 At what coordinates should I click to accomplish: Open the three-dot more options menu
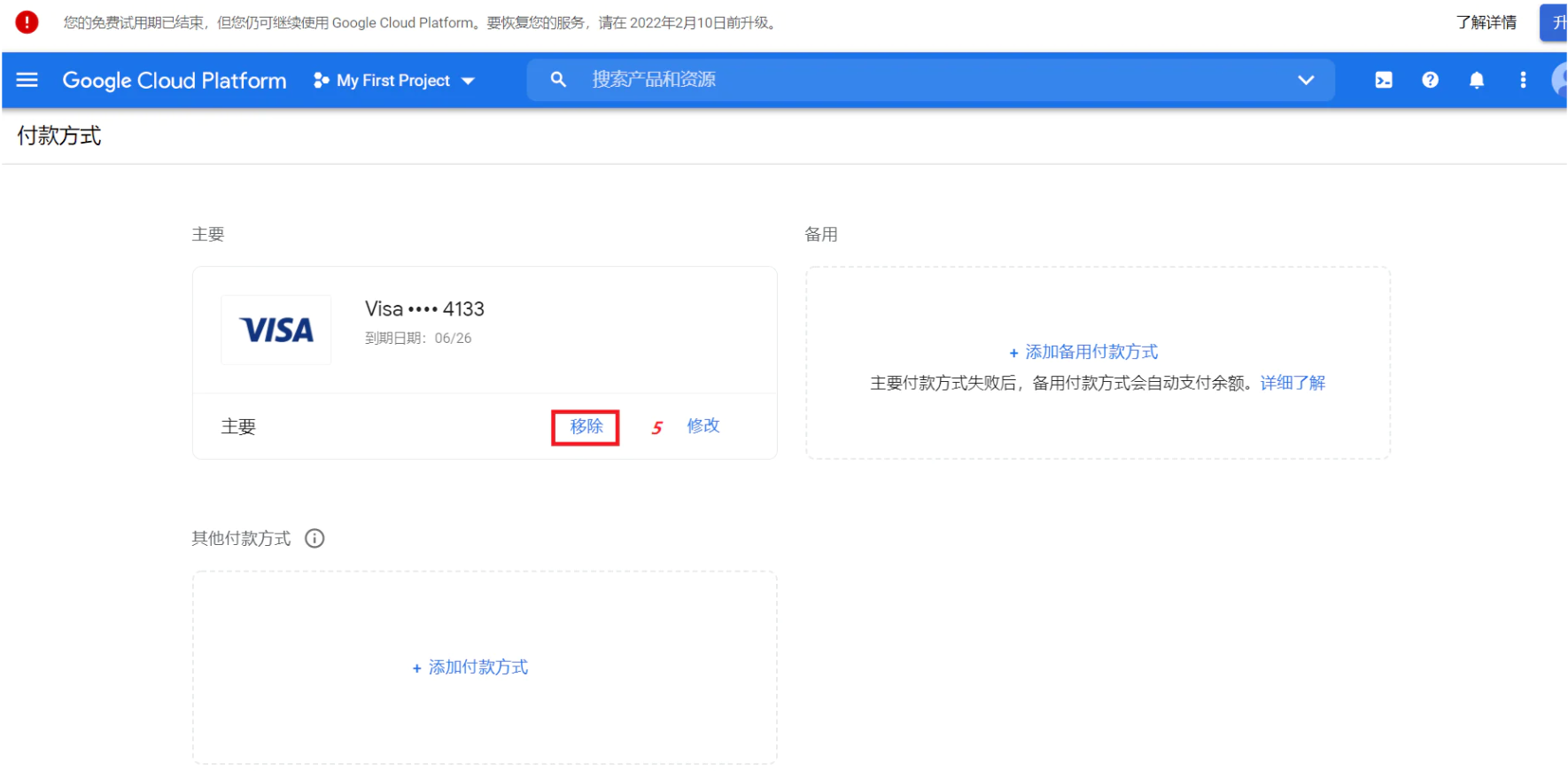1523,80
